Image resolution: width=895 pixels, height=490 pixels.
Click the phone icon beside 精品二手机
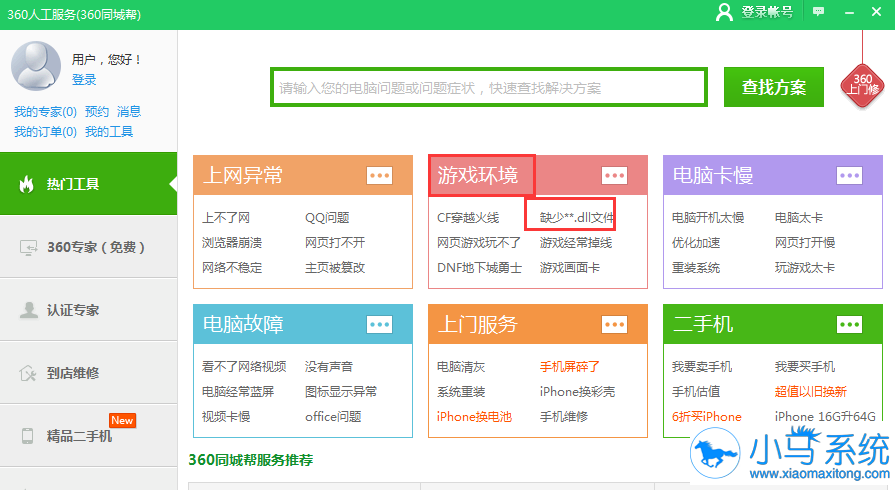pos(27,436)
